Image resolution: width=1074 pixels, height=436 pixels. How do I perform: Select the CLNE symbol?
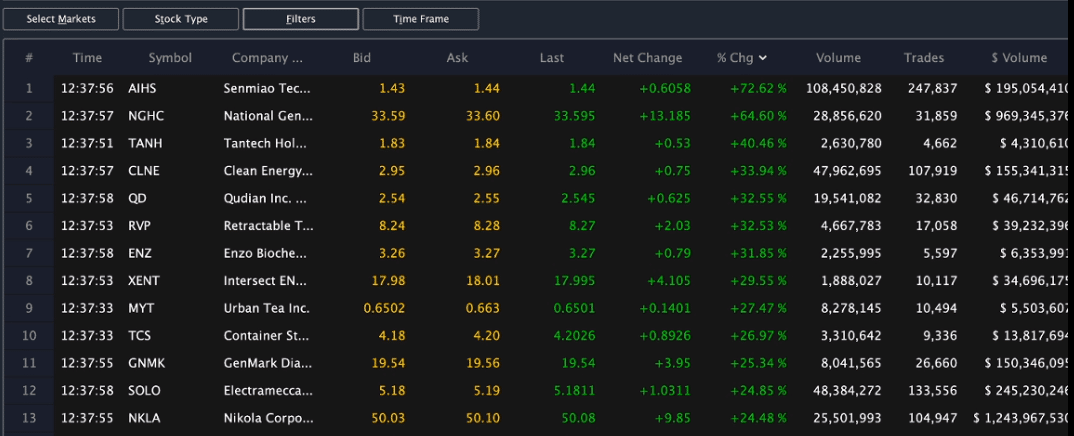pyautogui.click(x=144, y=170)
